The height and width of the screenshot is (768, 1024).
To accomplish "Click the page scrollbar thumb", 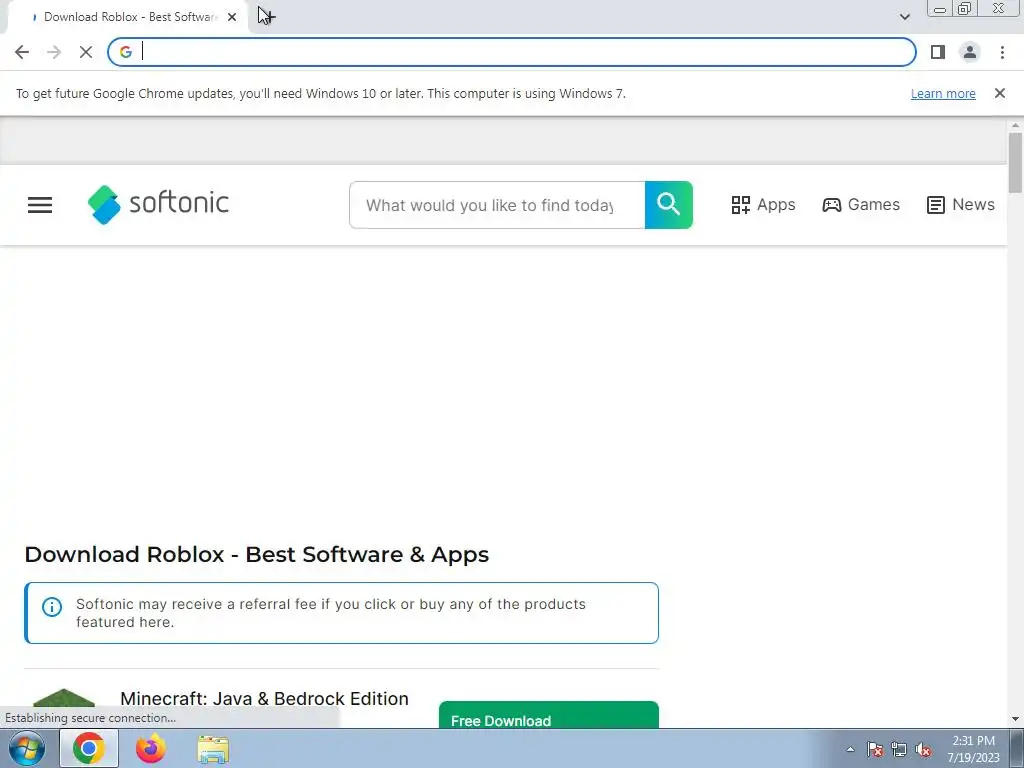I will [1015, 163].
